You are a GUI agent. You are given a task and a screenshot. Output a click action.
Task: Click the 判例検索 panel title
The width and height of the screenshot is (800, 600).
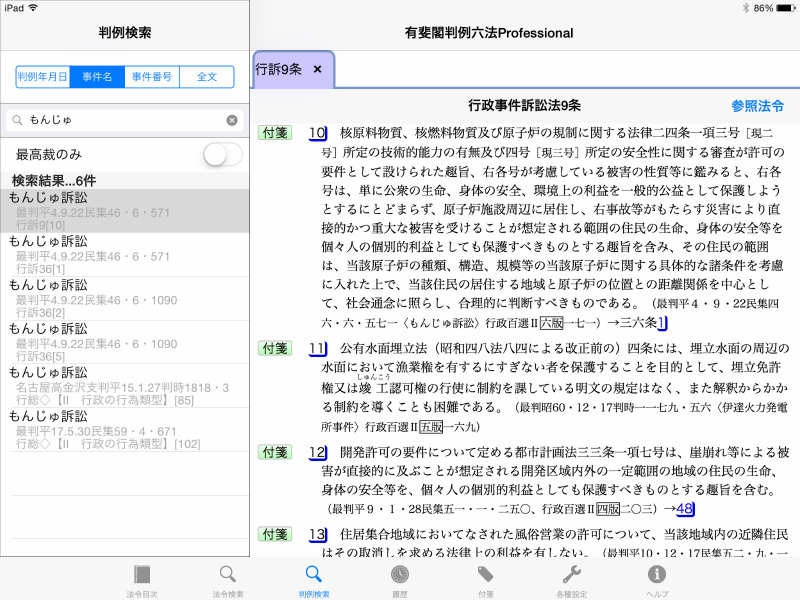[124, 33]
